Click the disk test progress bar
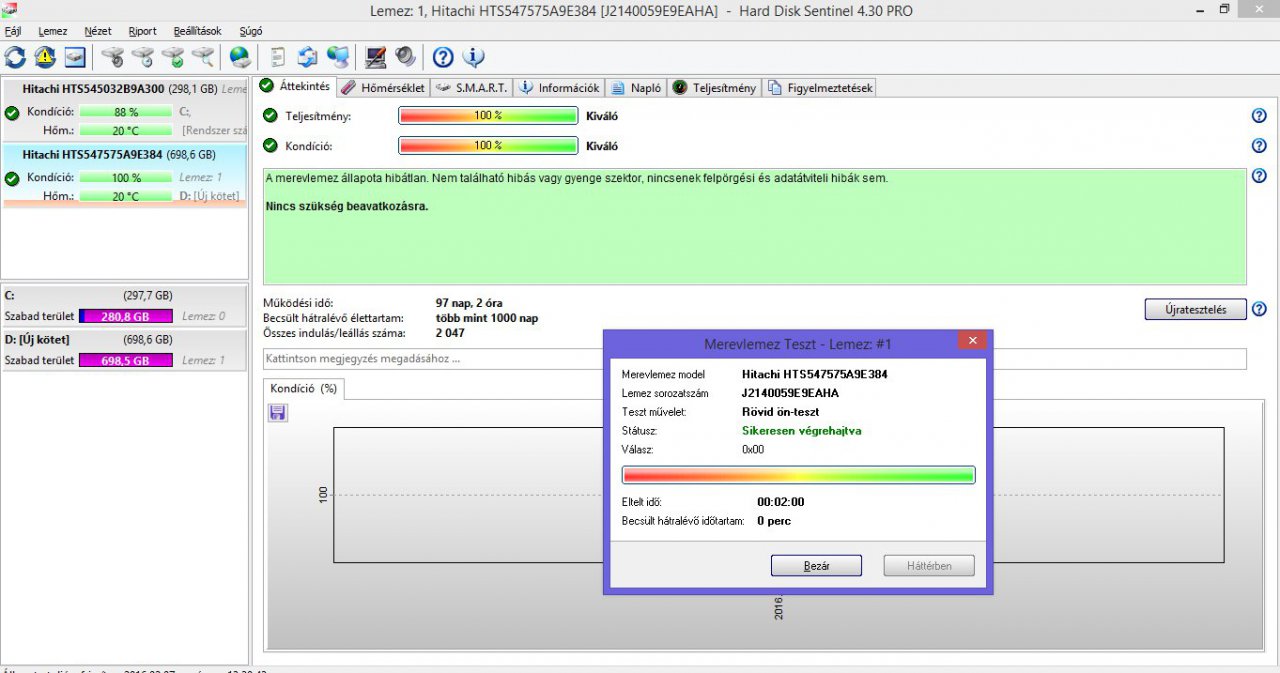1280x673 pixels. click(x=798, y=475)
